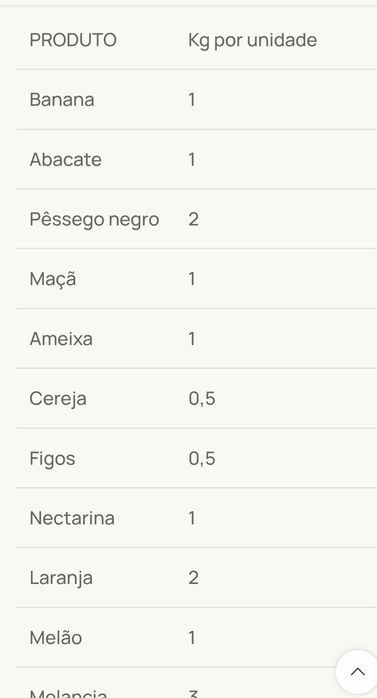Click the weight value 2 for Pêssego negro
Viewport: 377px width, 698px height.
(193, 219)
